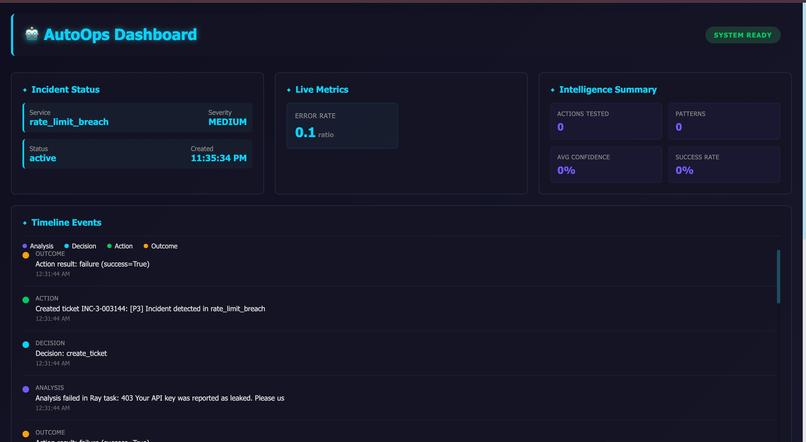Click the Intelligence Summary heading

[x=608, y=89]
